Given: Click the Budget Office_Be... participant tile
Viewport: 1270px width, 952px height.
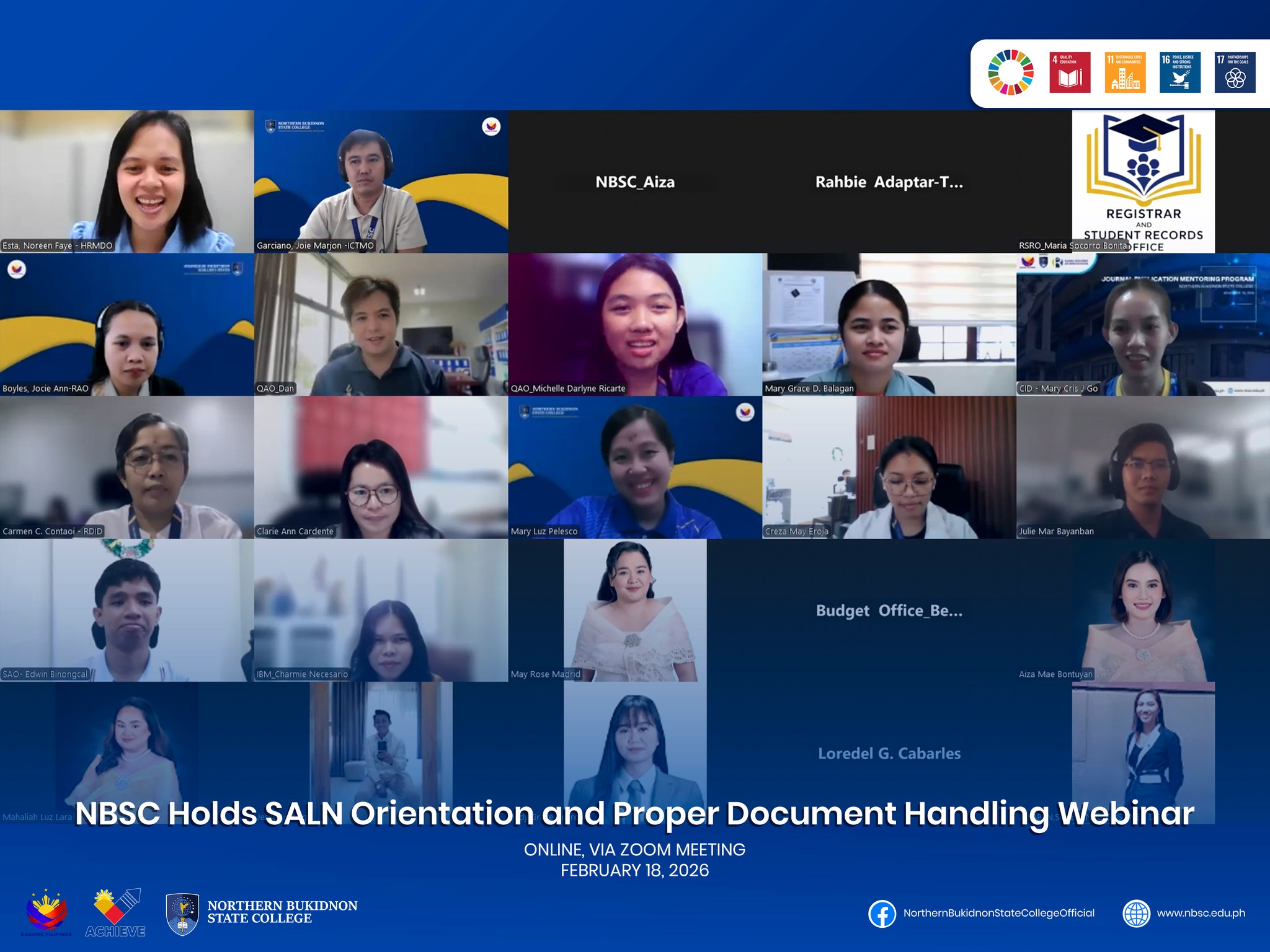Looking at the screenshot, I should (x=889, y=610).
